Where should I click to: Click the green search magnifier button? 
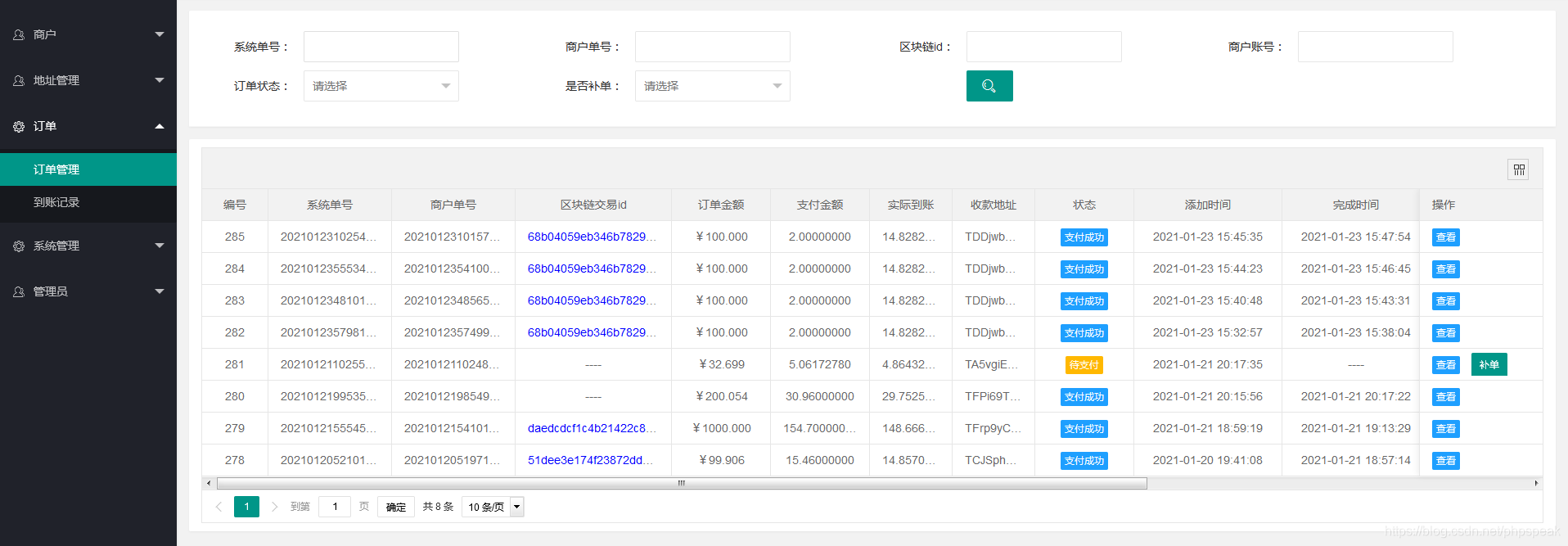click(x=989, y=86)
